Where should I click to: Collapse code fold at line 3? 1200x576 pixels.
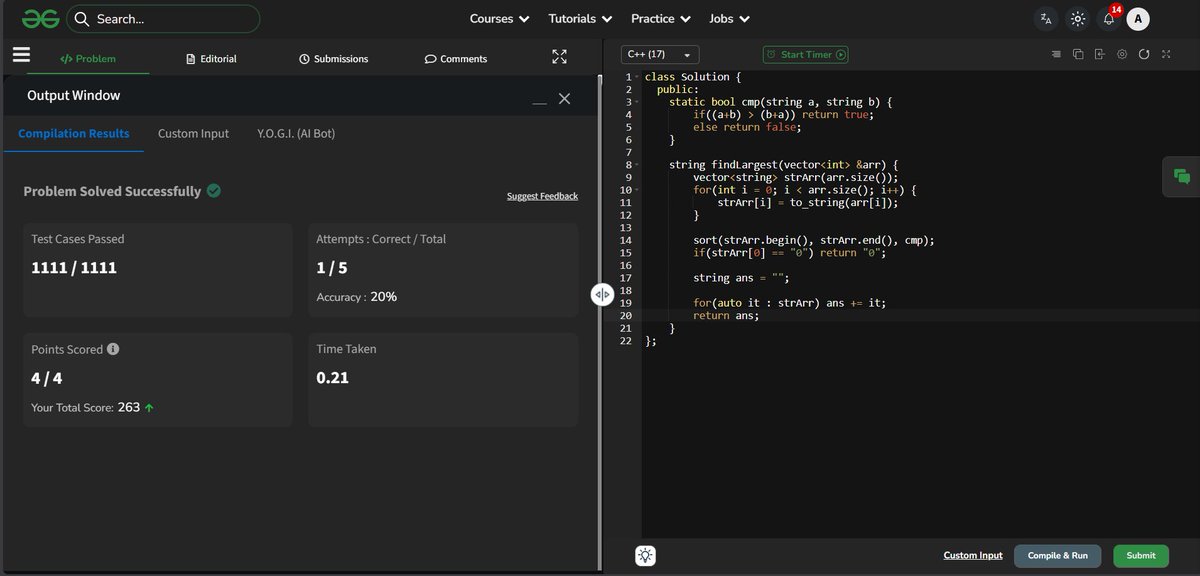click(x=636, y=102)
